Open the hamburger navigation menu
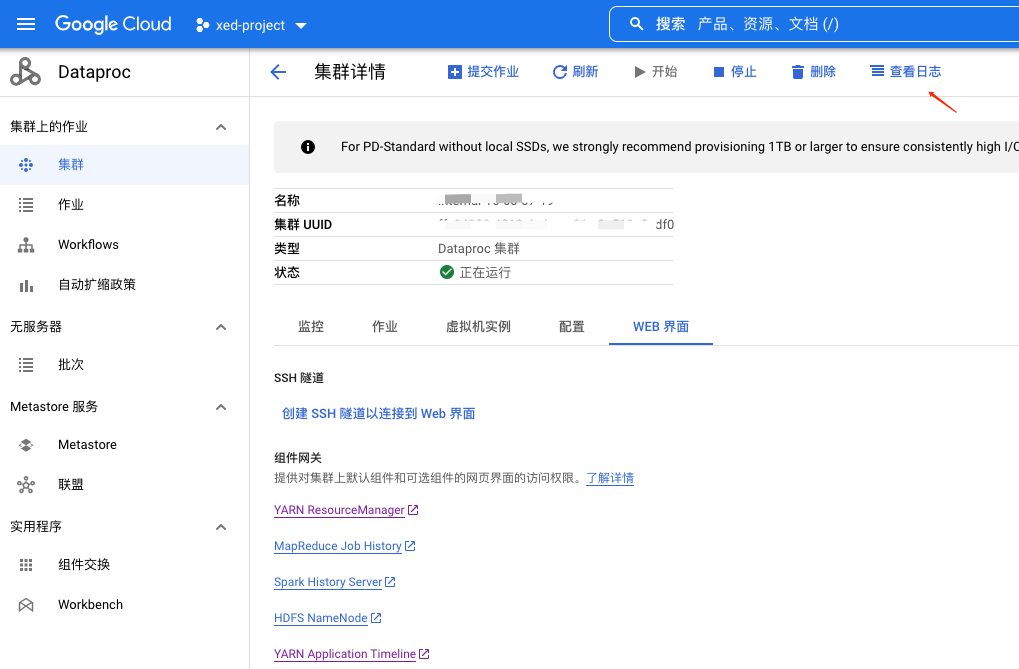Viewport: 1019px width, 669px height. pyautogui.click(x=26, y=24)
